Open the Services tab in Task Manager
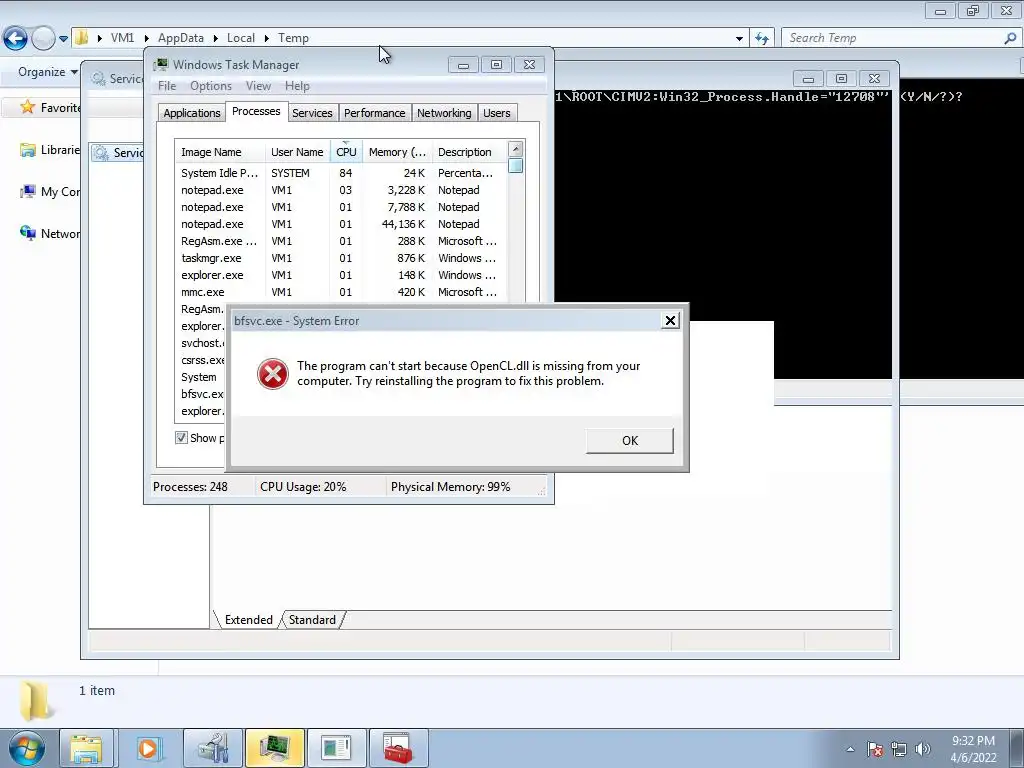Screen dimensions: 1024x768 point(312,113)
